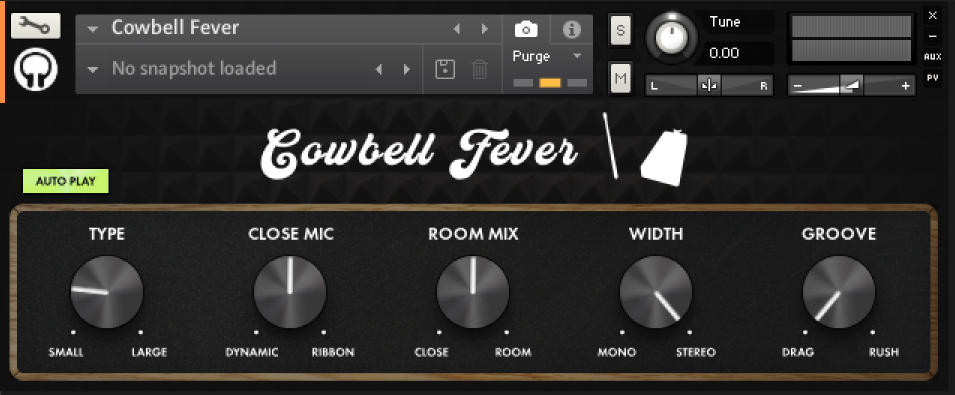Click the pan slider between L and R
This screenshot has width=955, height=395.
[709, 86]
